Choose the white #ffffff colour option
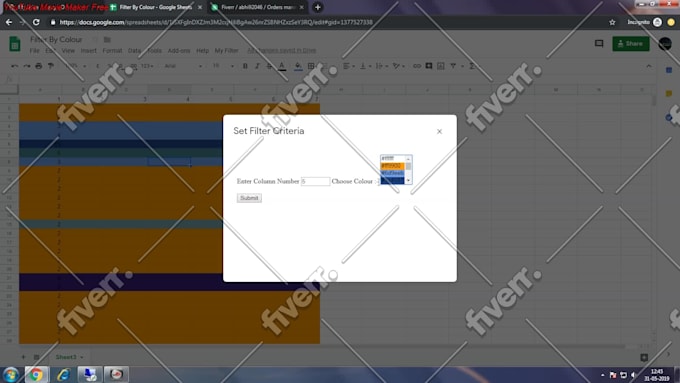The image size is (680, 383). point(392,159)
